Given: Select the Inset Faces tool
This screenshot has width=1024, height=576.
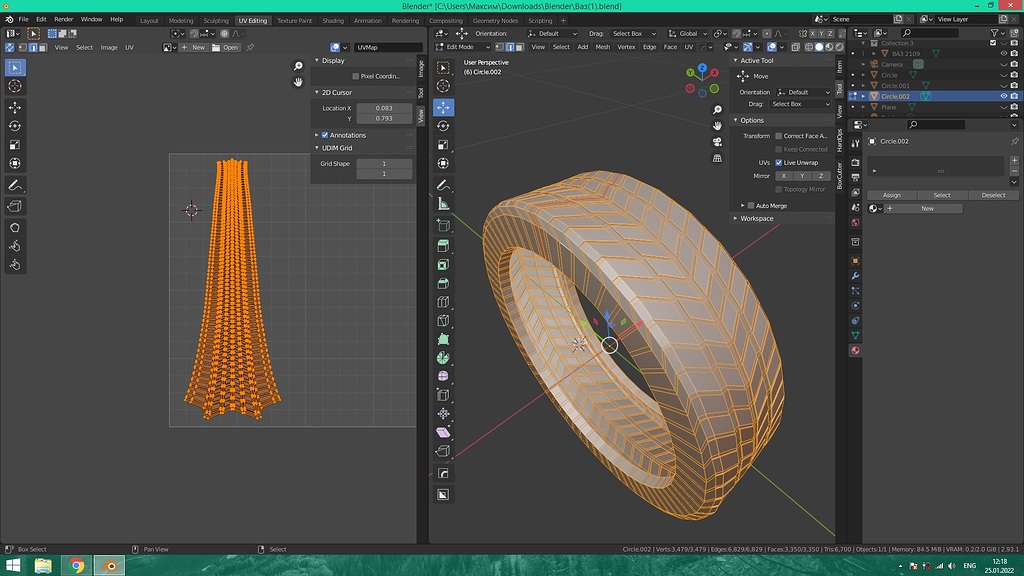Looking at the screenshot, I should (x=443, y=264).
